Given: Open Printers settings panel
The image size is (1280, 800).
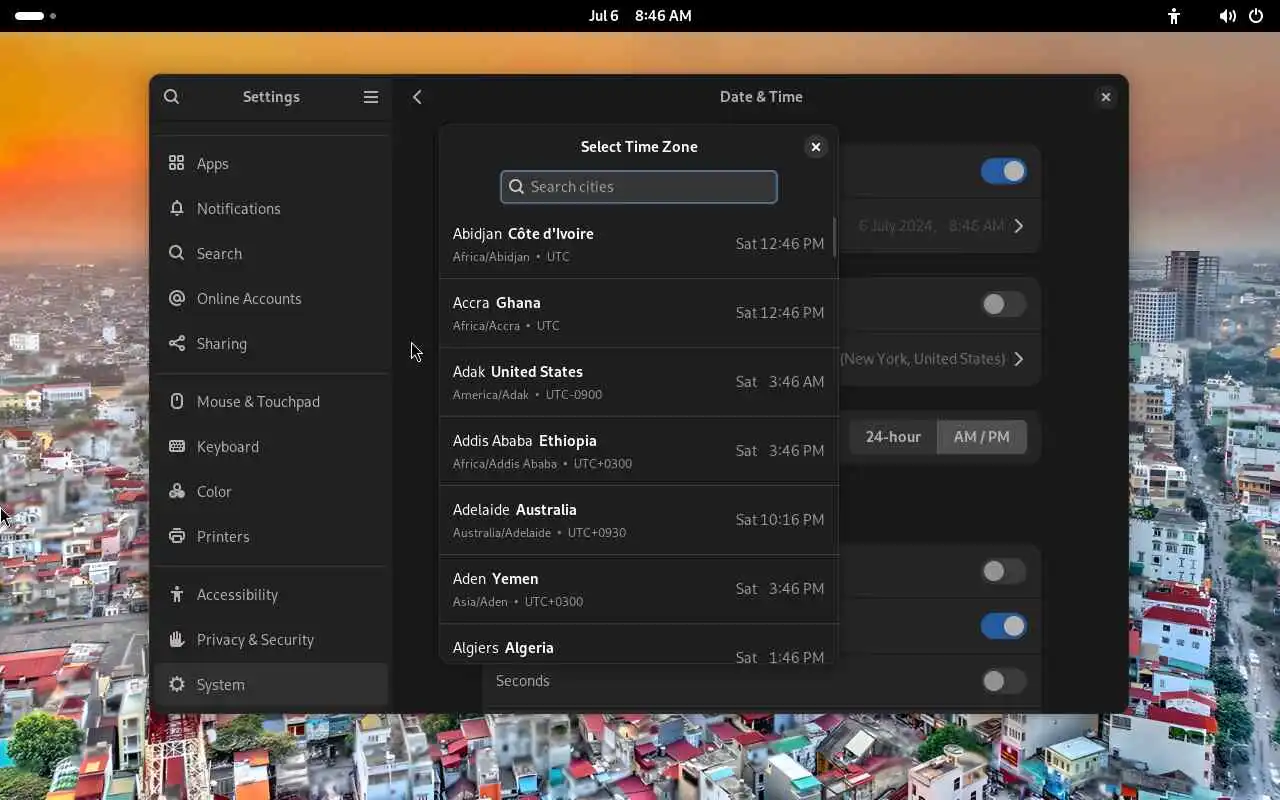Looking at the screenshot, I should (271, 536).
